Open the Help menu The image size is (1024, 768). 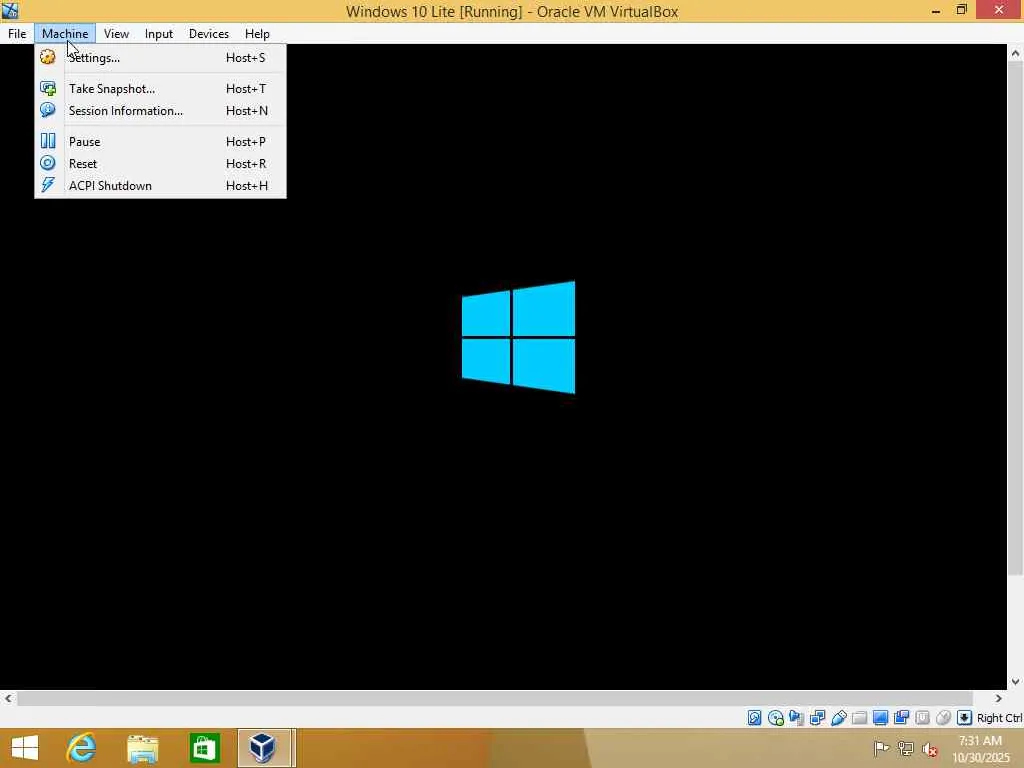point(257,33)
